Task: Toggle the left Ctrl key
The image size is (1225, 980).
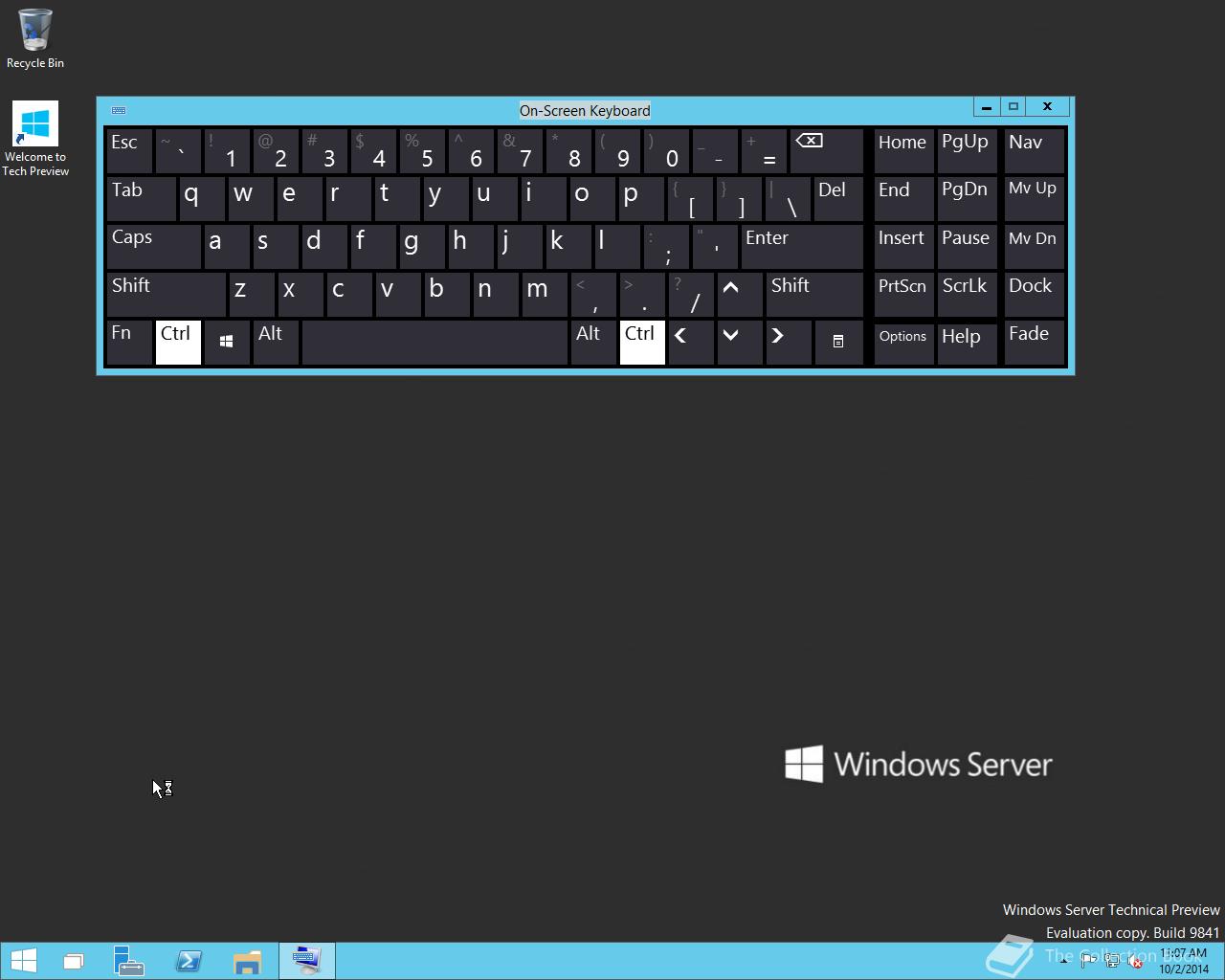Action: point(178,343)
